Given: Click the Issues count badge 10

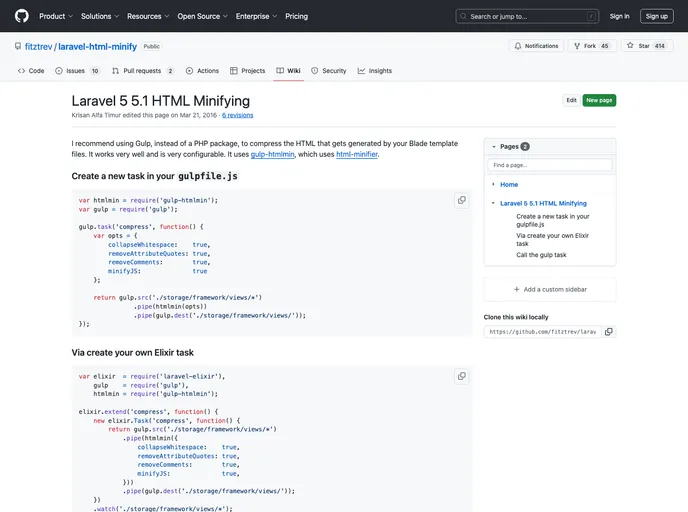Looking at the screenshot, I should [95, 71].
